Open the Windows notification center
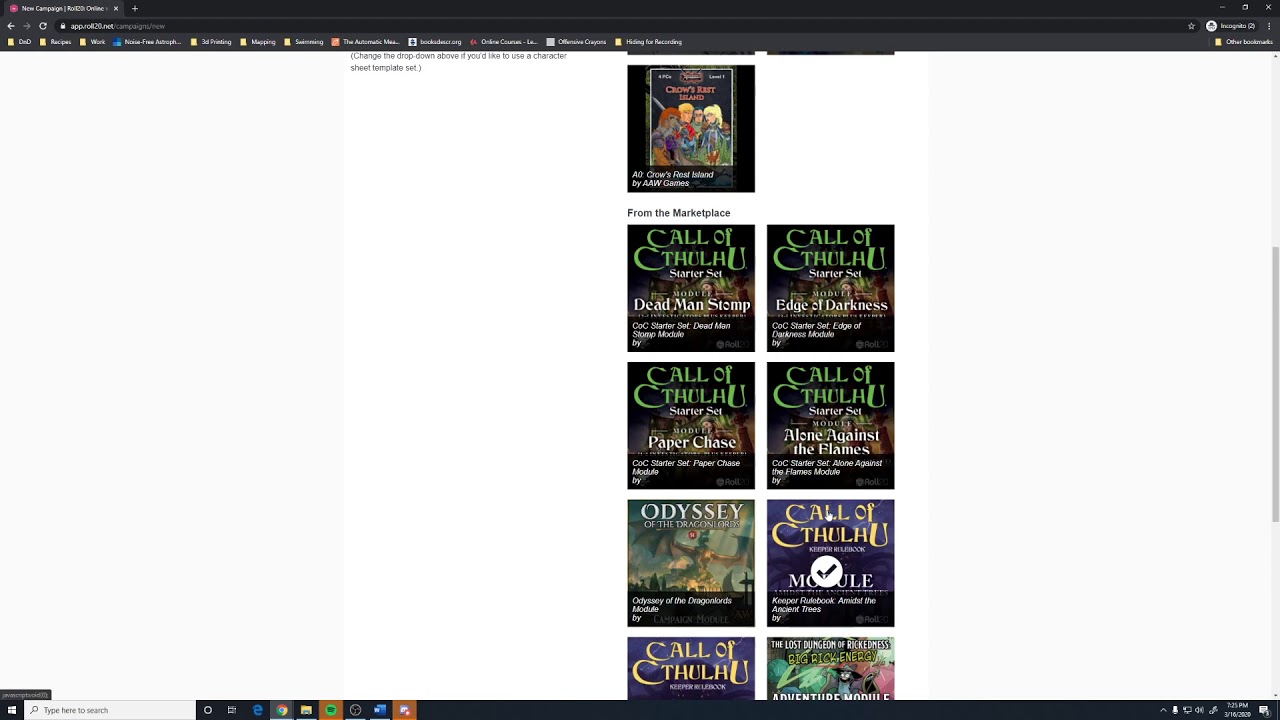This screenshot has width=1280, height=720. point(1264,710)
